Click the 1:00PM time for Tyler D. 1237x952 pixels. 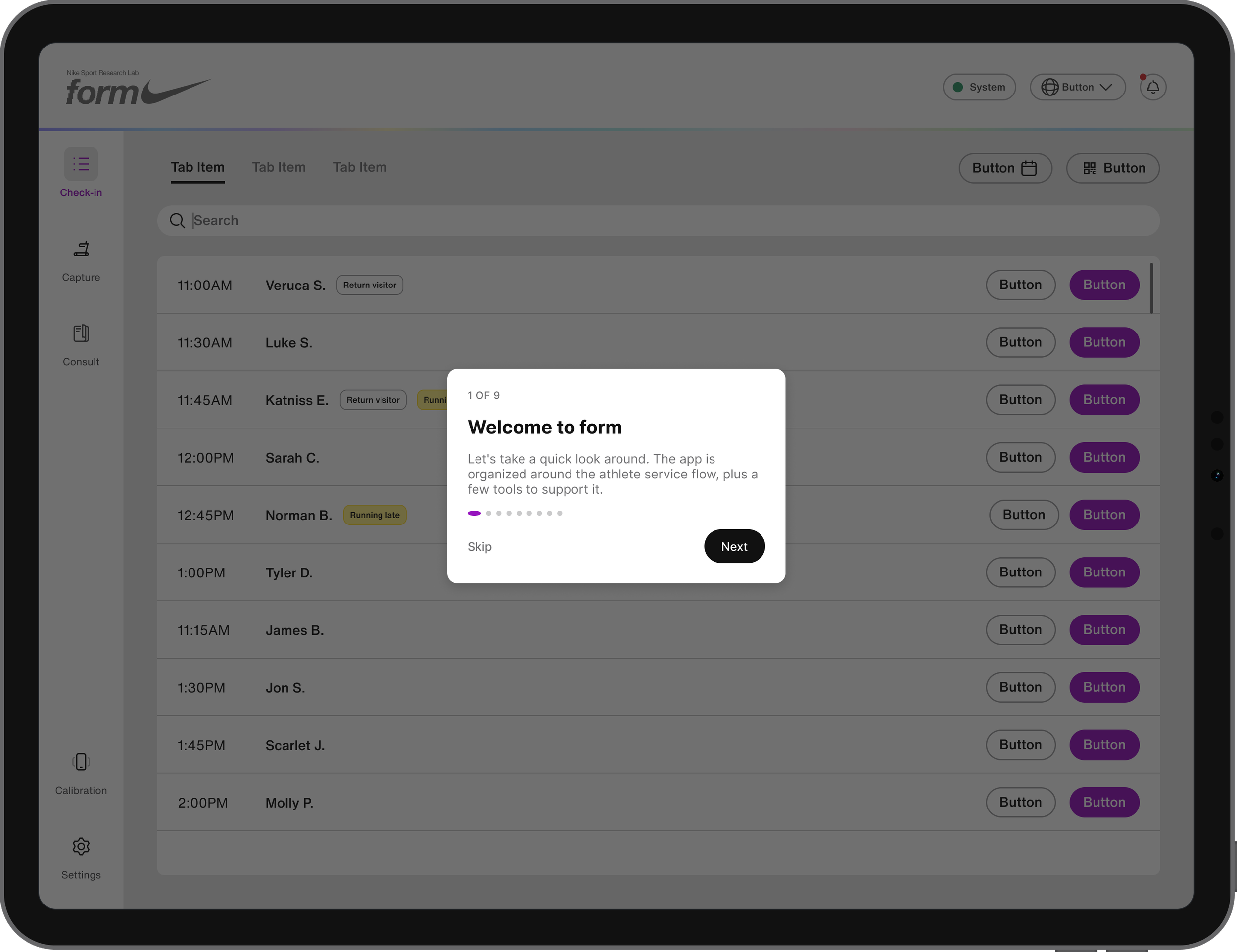pos(201,572)
